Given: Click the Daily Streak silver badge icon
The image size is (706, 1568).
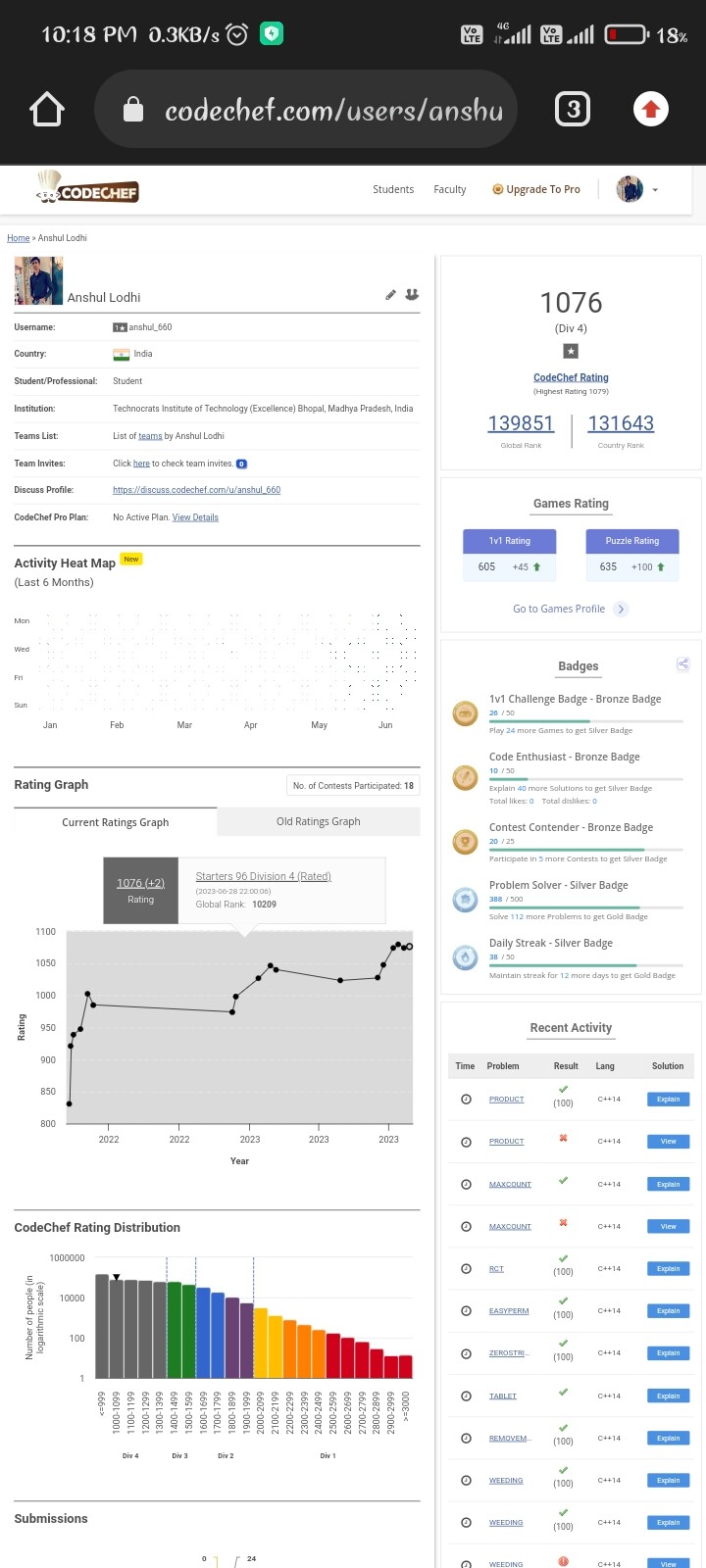Looking at the screenshot, I should point(465,957).
